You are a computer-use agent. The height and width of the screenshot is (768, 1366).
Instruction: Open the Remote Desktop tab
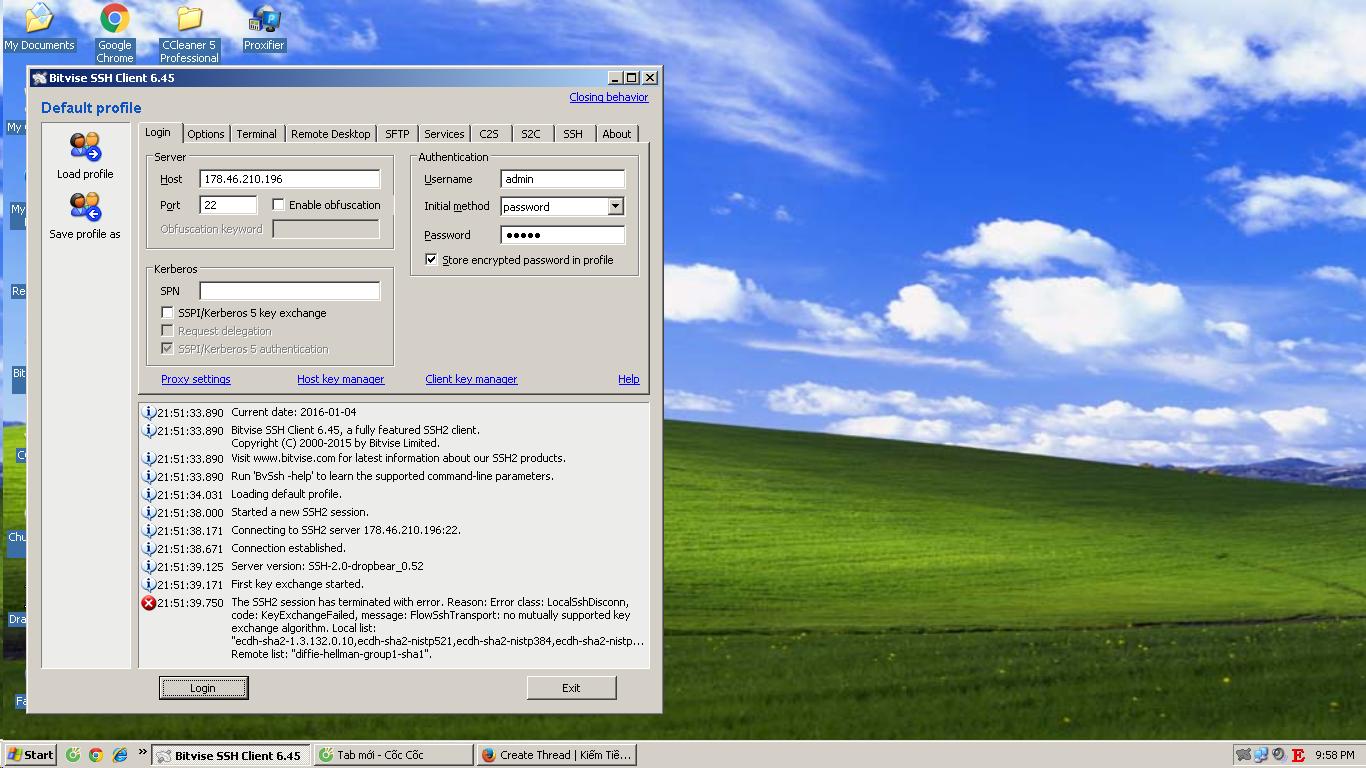pyautogui.click(x=330, y=134)
